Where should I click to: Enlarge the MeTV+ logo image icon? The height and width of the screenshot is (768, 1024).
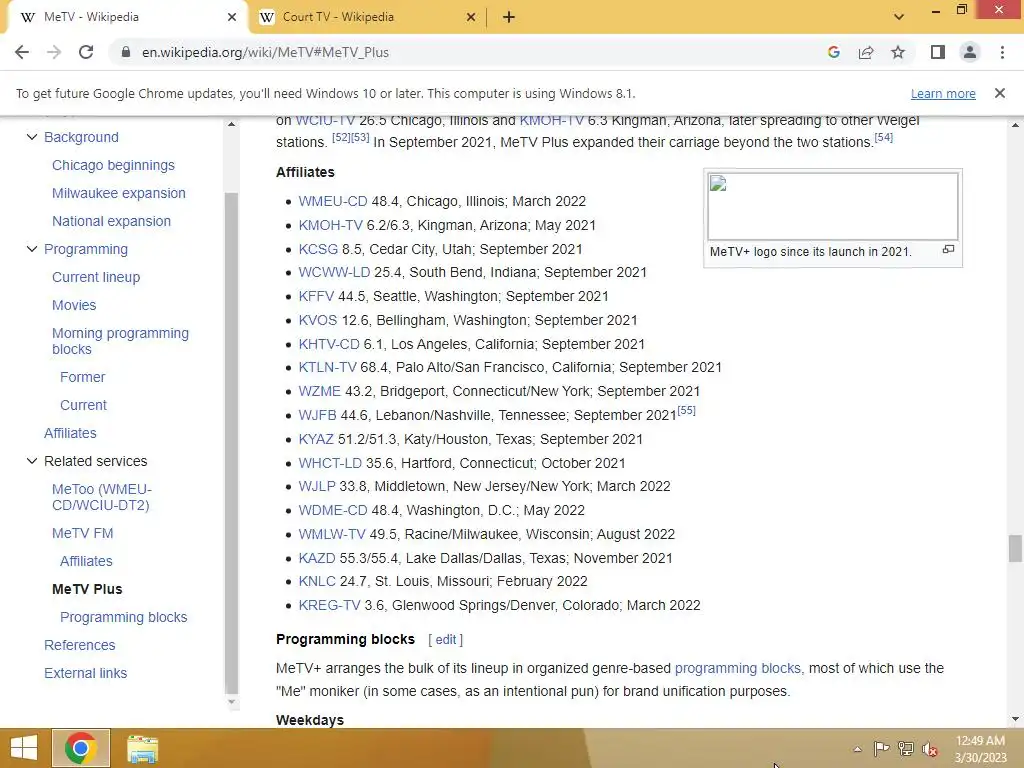point(948,249)
